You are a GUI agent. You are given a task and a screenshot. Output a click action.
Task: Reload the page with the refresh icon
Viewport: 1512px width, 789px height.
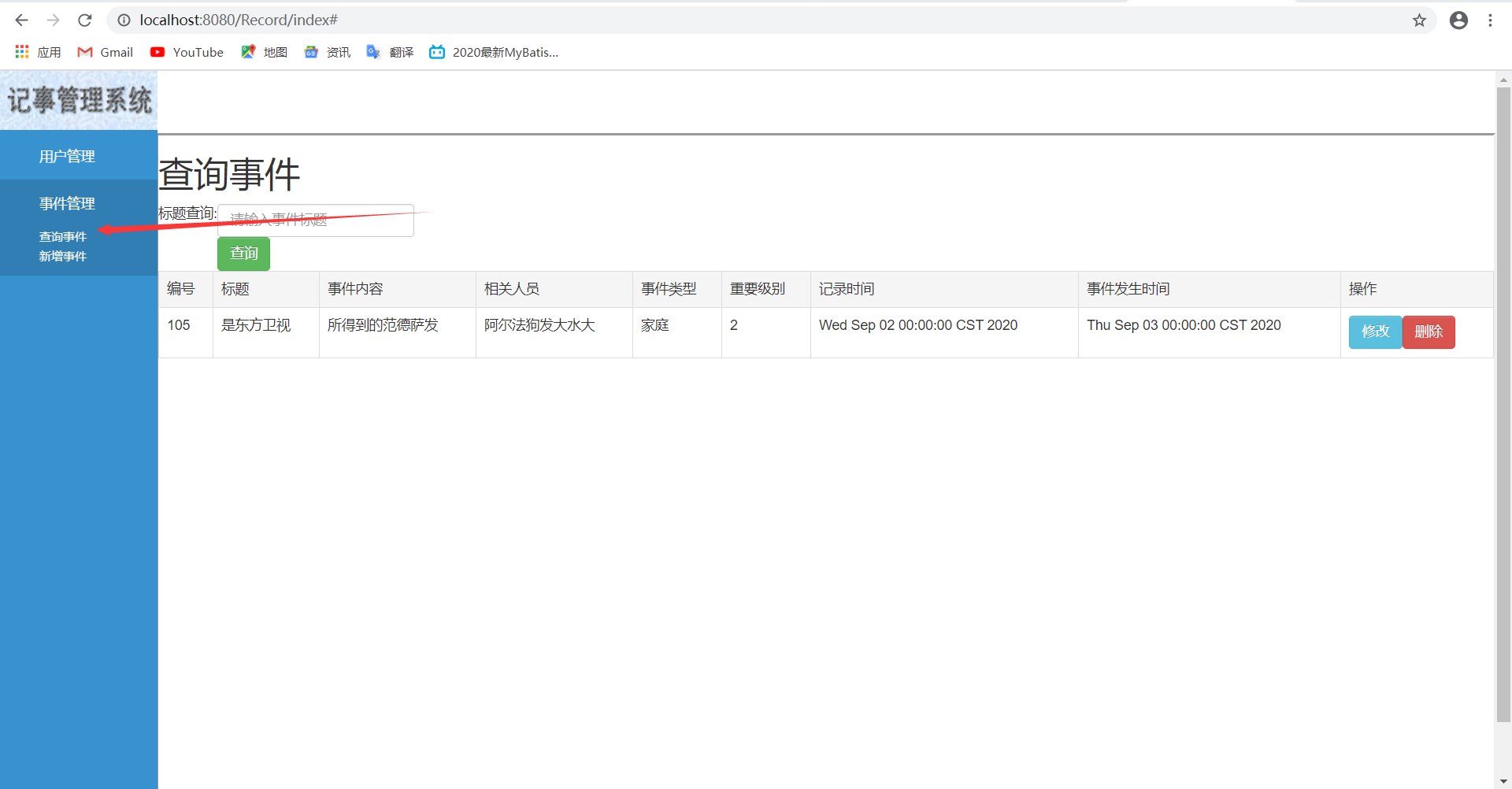[85, 20]
